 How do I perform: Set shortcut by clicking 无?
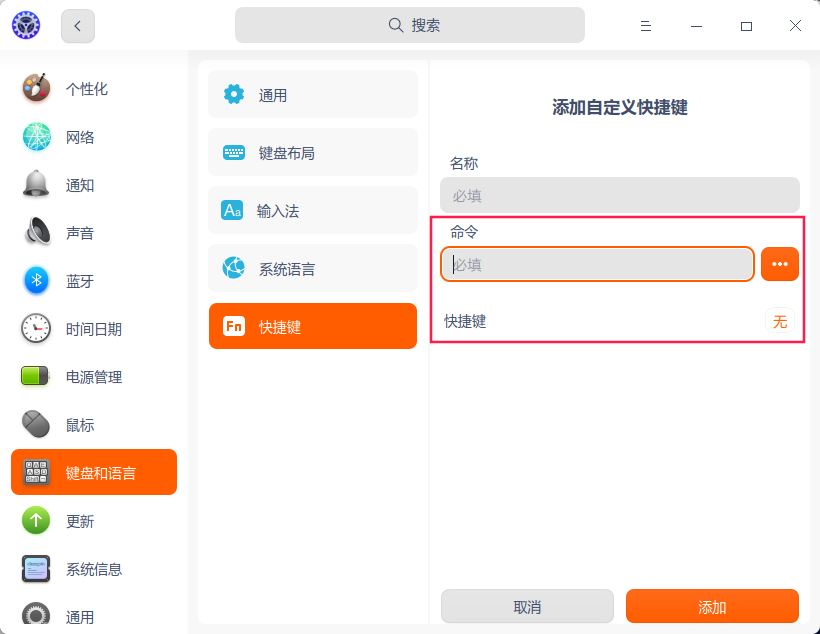780,321
